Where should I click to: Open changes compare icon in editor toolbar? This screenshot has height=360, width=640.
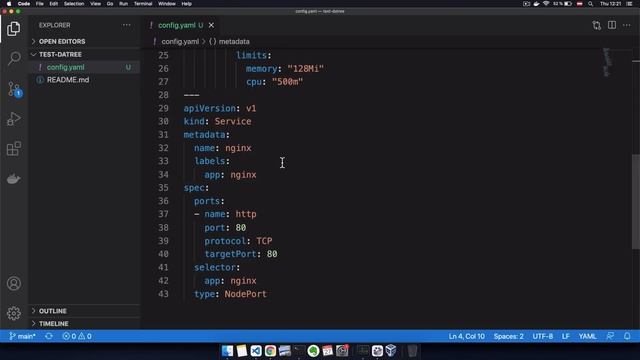click(x=597, y=25)
